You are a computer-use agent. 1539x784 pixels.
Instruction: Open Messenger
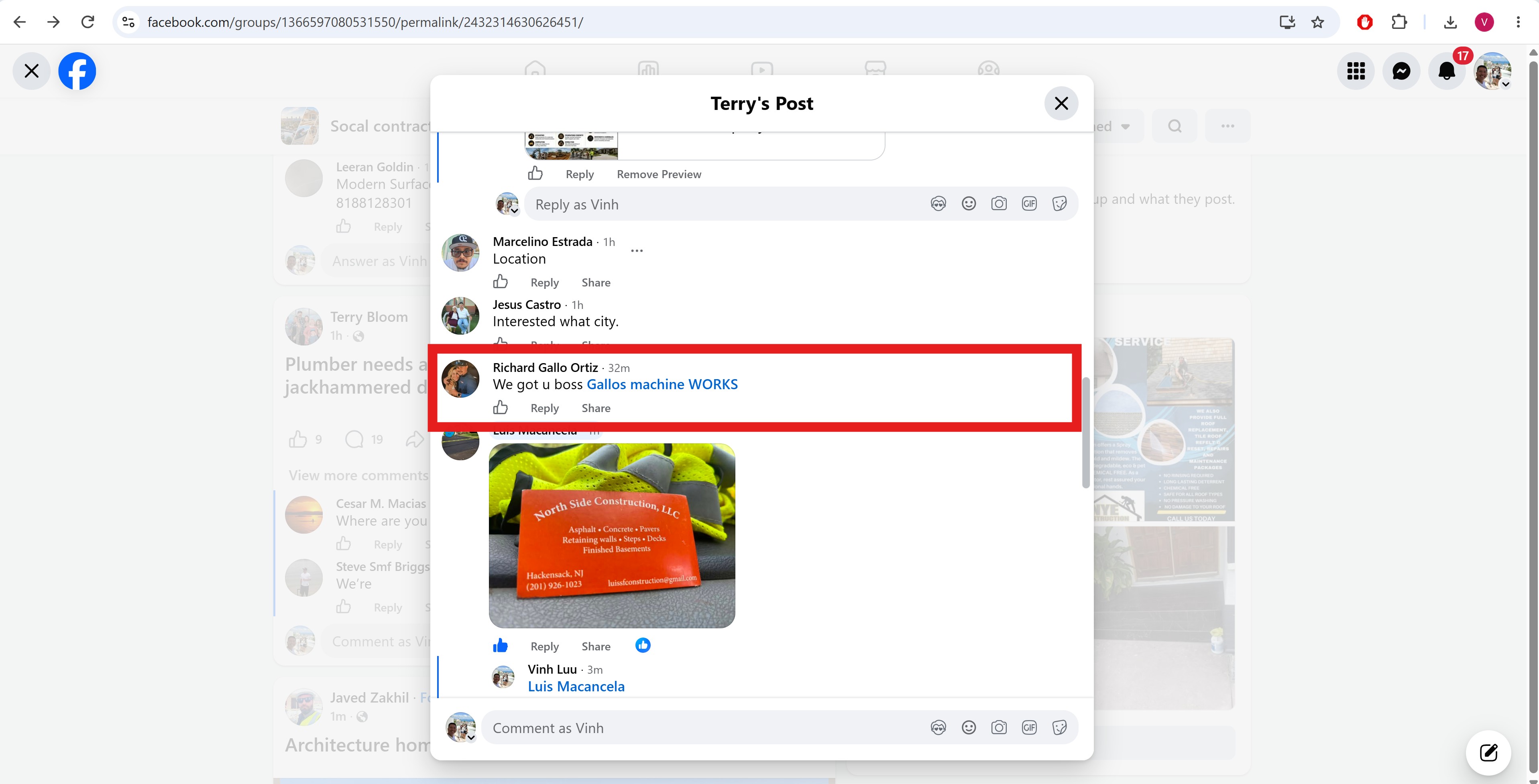[x=1402, y=71]
